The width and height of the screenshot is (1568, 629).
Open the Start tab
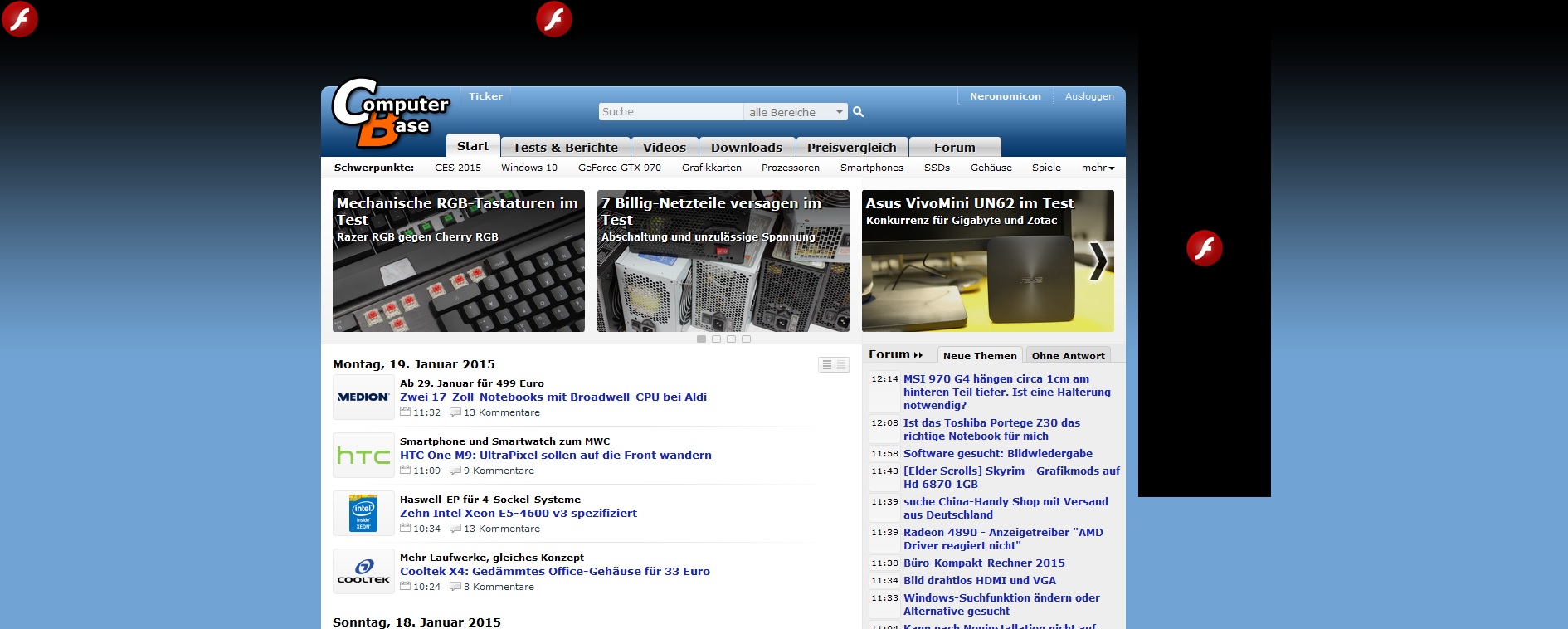coord(473,146)
